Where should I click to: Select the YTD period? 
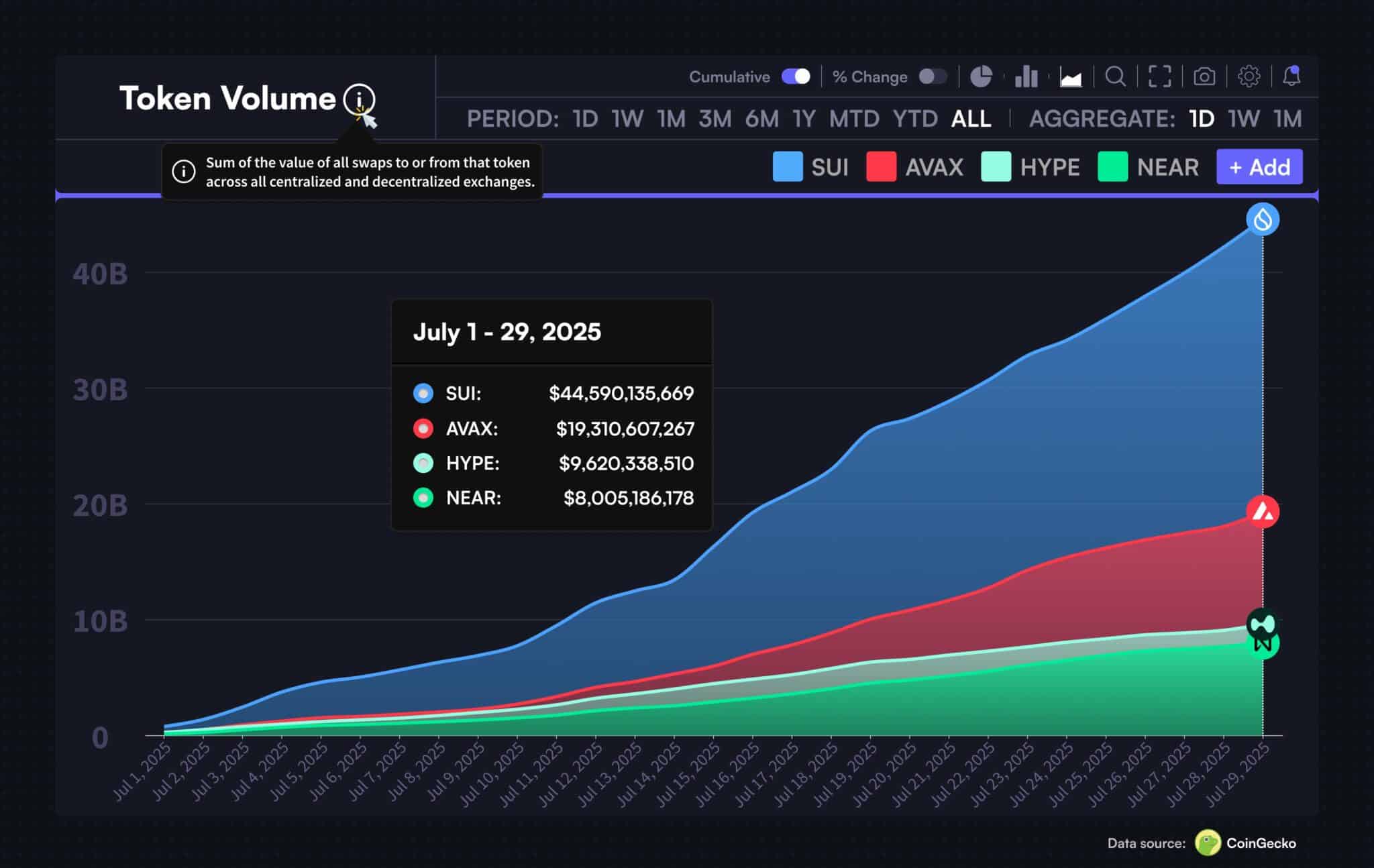(915, 119)
